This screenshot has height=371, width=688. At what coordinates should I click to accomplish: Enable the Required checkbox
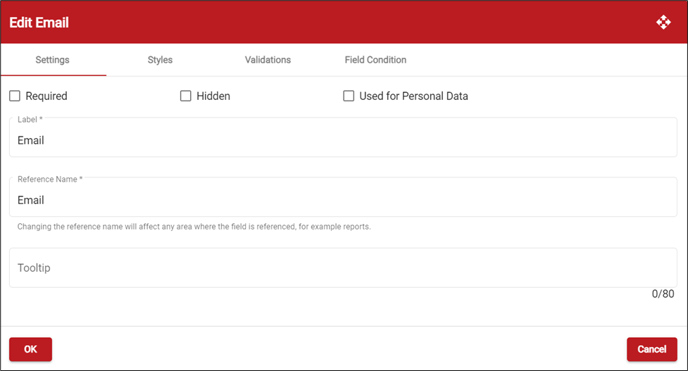[x=15, y=96]
